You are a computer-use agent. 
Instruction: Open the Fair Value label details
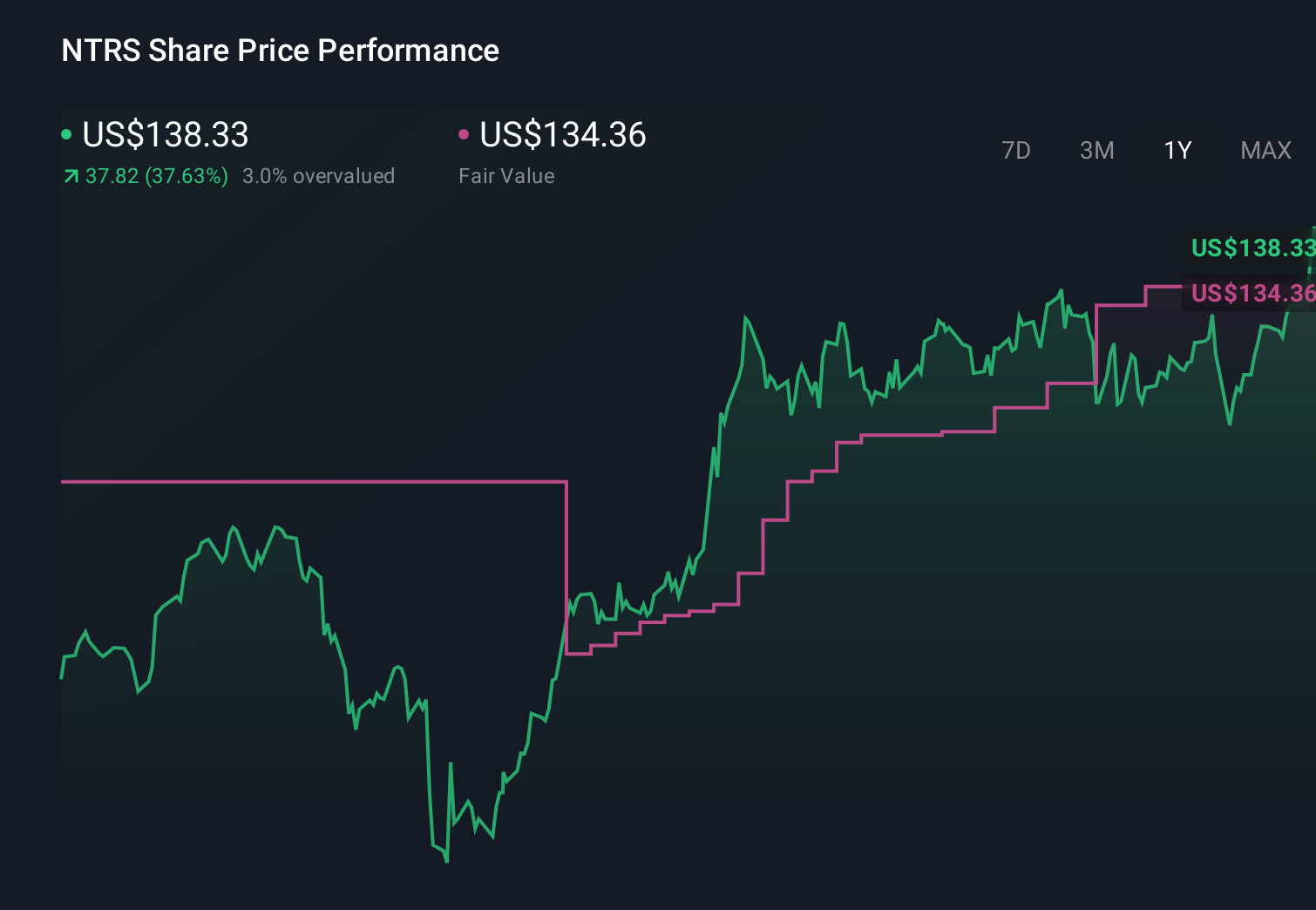pyautogui.click(x=506, y=176)
